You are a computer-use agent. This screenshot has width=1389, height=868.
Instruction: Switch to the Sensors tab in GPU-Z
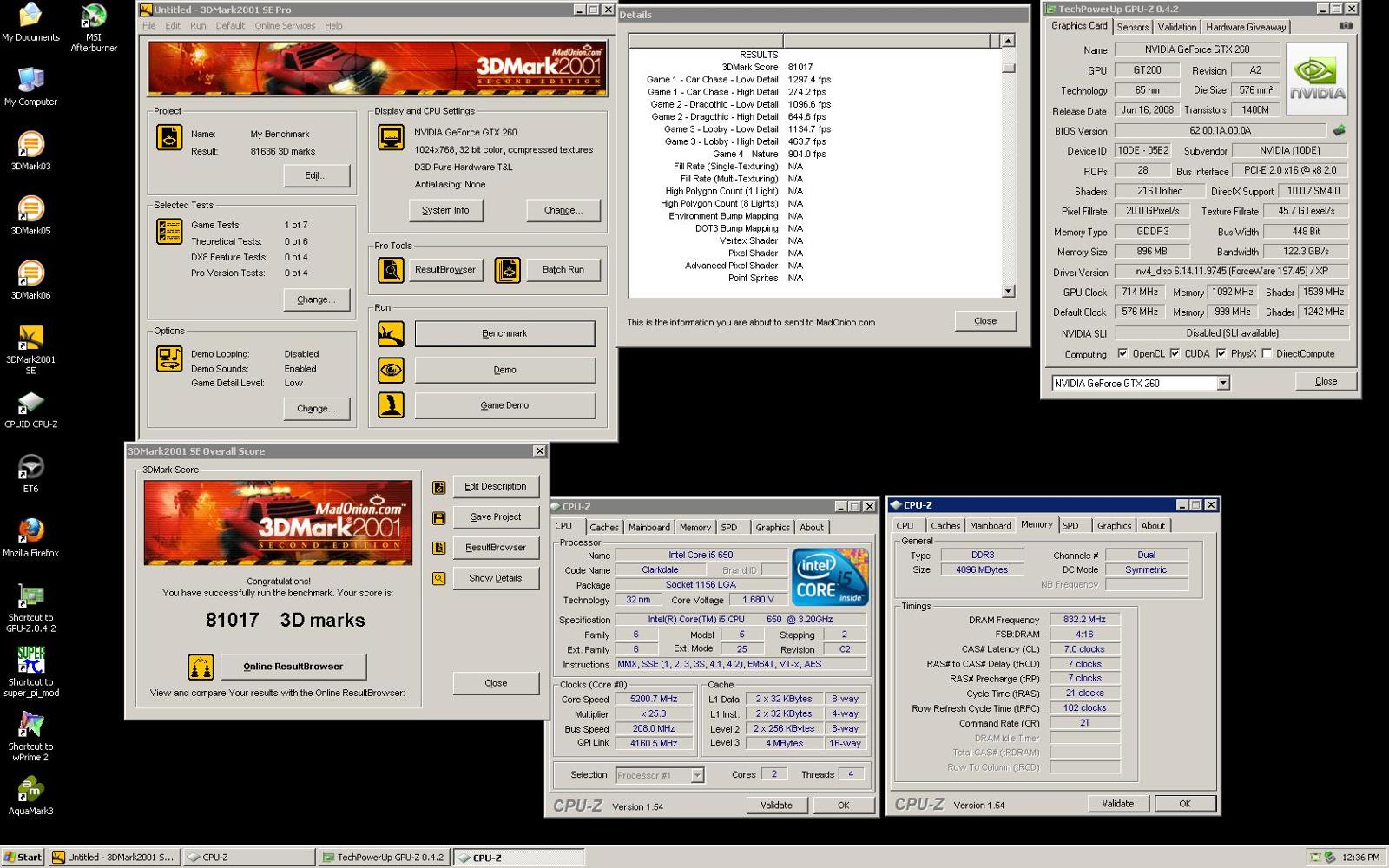pos(1133,27)
